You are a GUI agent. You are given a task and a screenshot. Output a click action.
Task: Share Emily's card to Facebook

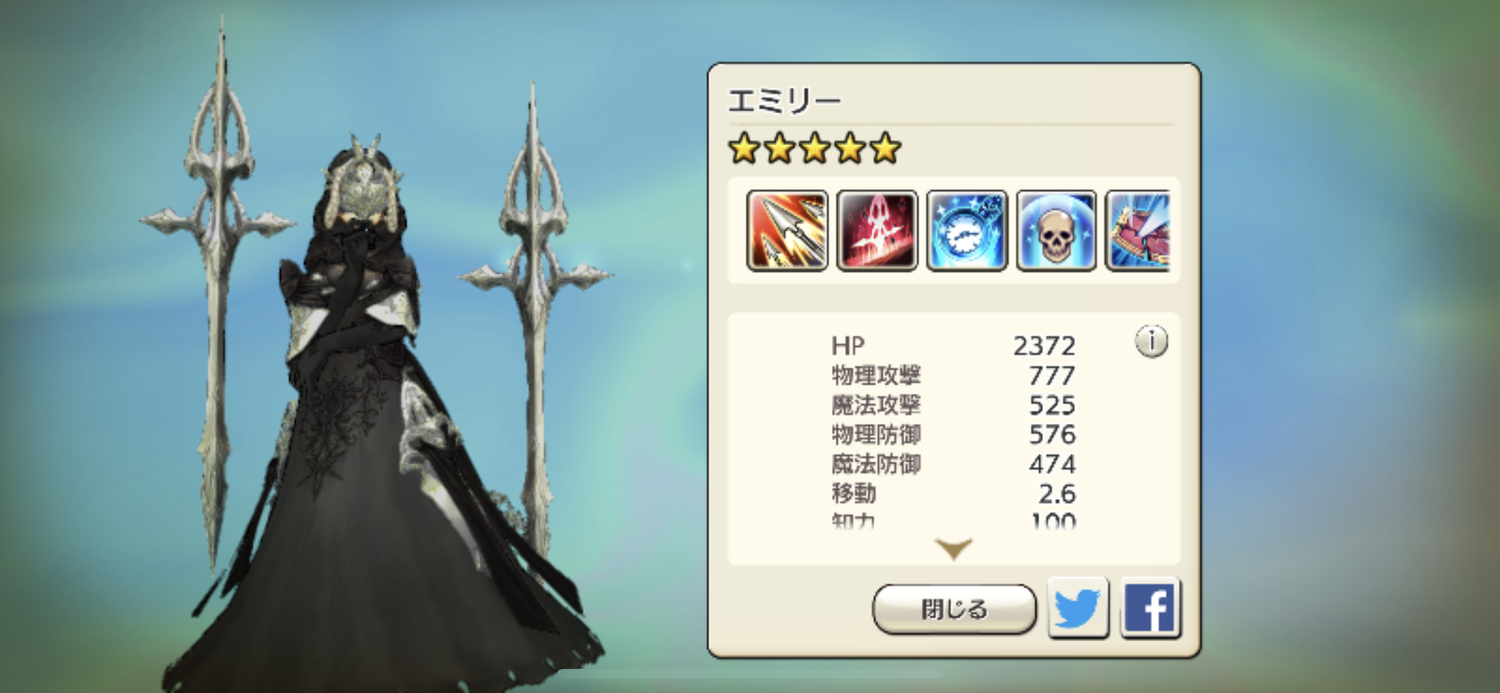pos(1150,607)
